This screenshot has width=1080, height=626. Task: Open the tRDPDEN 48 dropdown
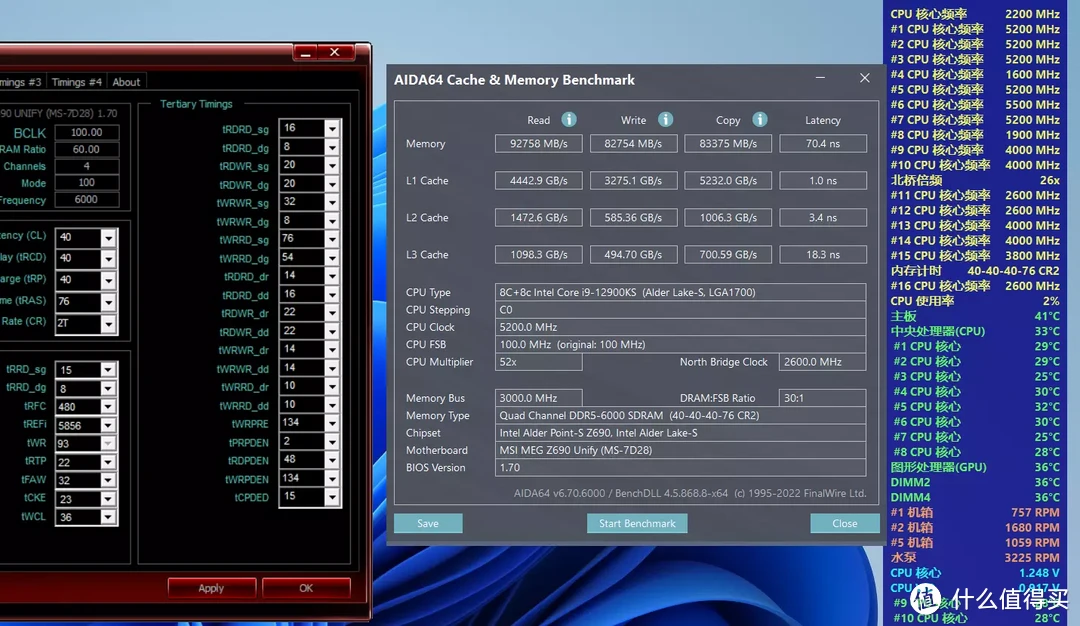pos(332,460)
